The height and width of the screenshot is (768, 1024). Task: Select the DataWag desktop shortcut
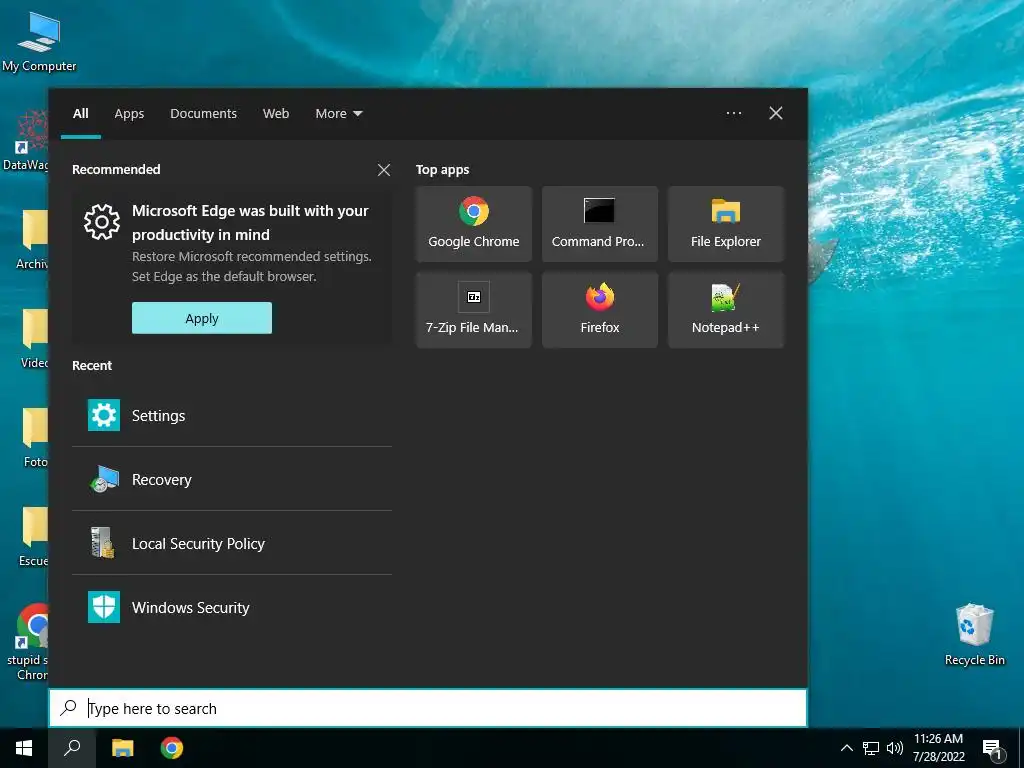pos(25,140)
